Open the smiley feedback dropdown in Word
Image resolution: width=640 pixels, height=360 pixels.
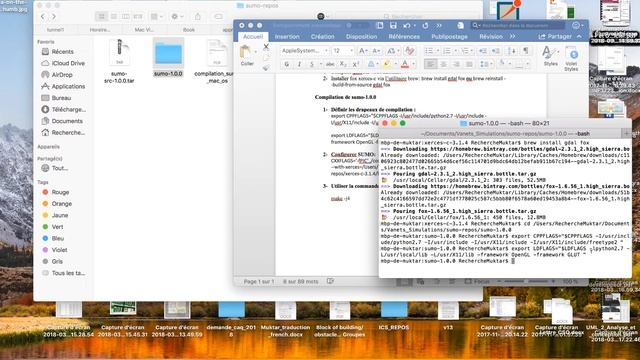click(x=577, y=25)
